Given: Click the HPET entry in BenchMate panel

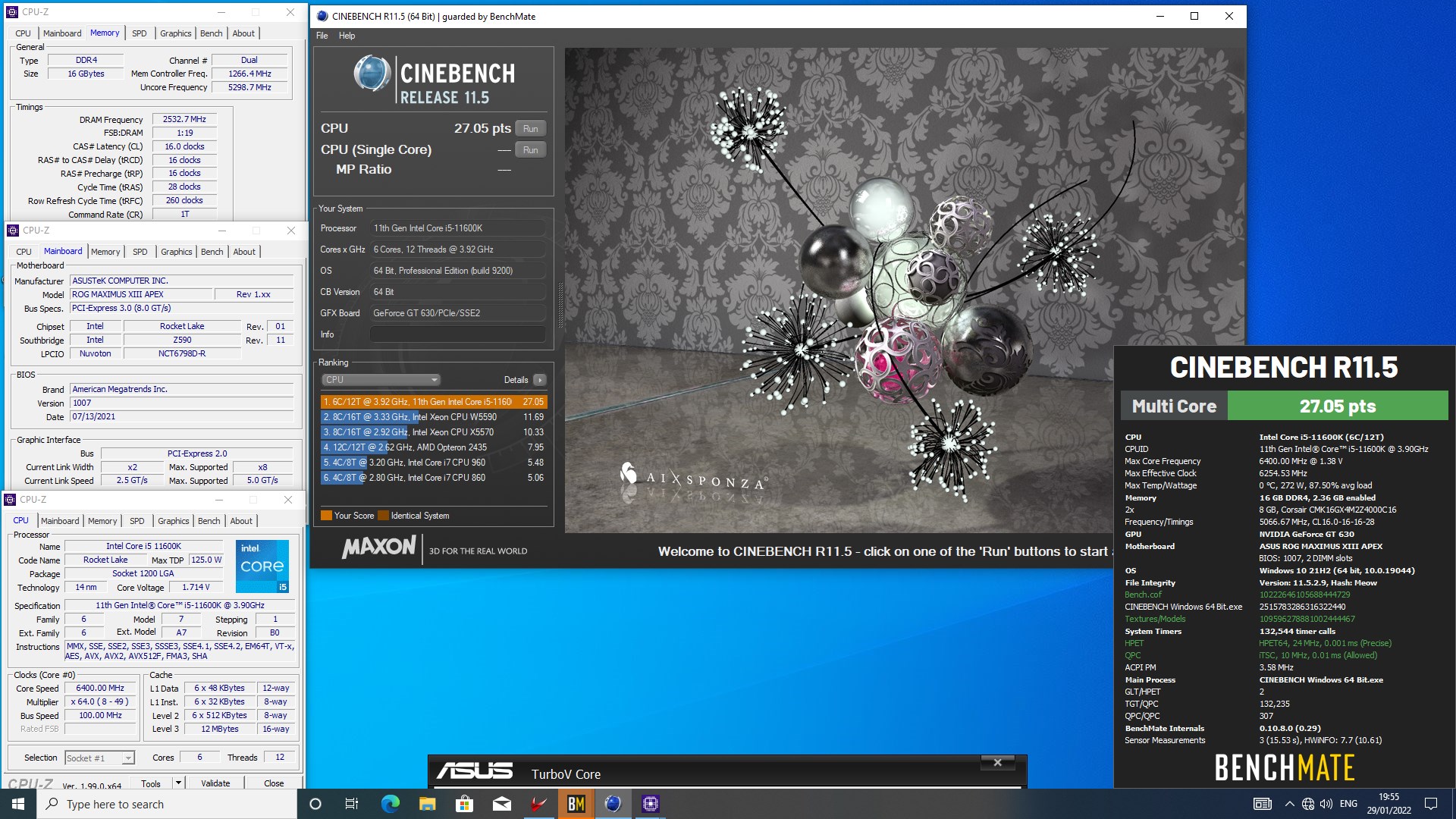Looking at the screenshot, I should tap(1134, 643).
